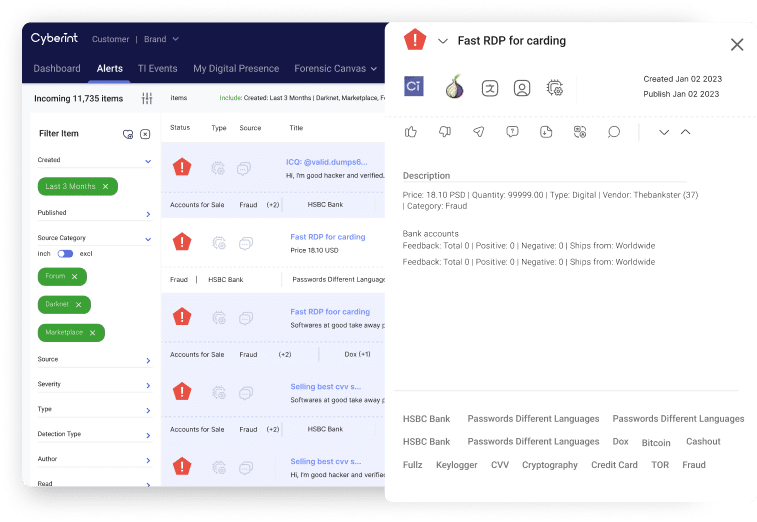Click the Customer label in header
757x522 pixels.
tap(111, 39)
